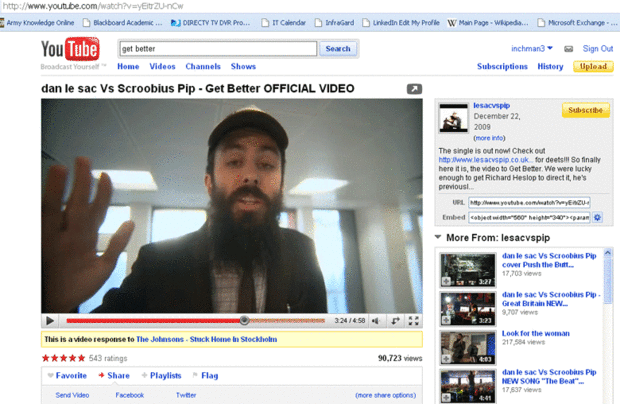
Task: Add the 4:03 video to the queue with plus icon
Action: coord(446,359)
